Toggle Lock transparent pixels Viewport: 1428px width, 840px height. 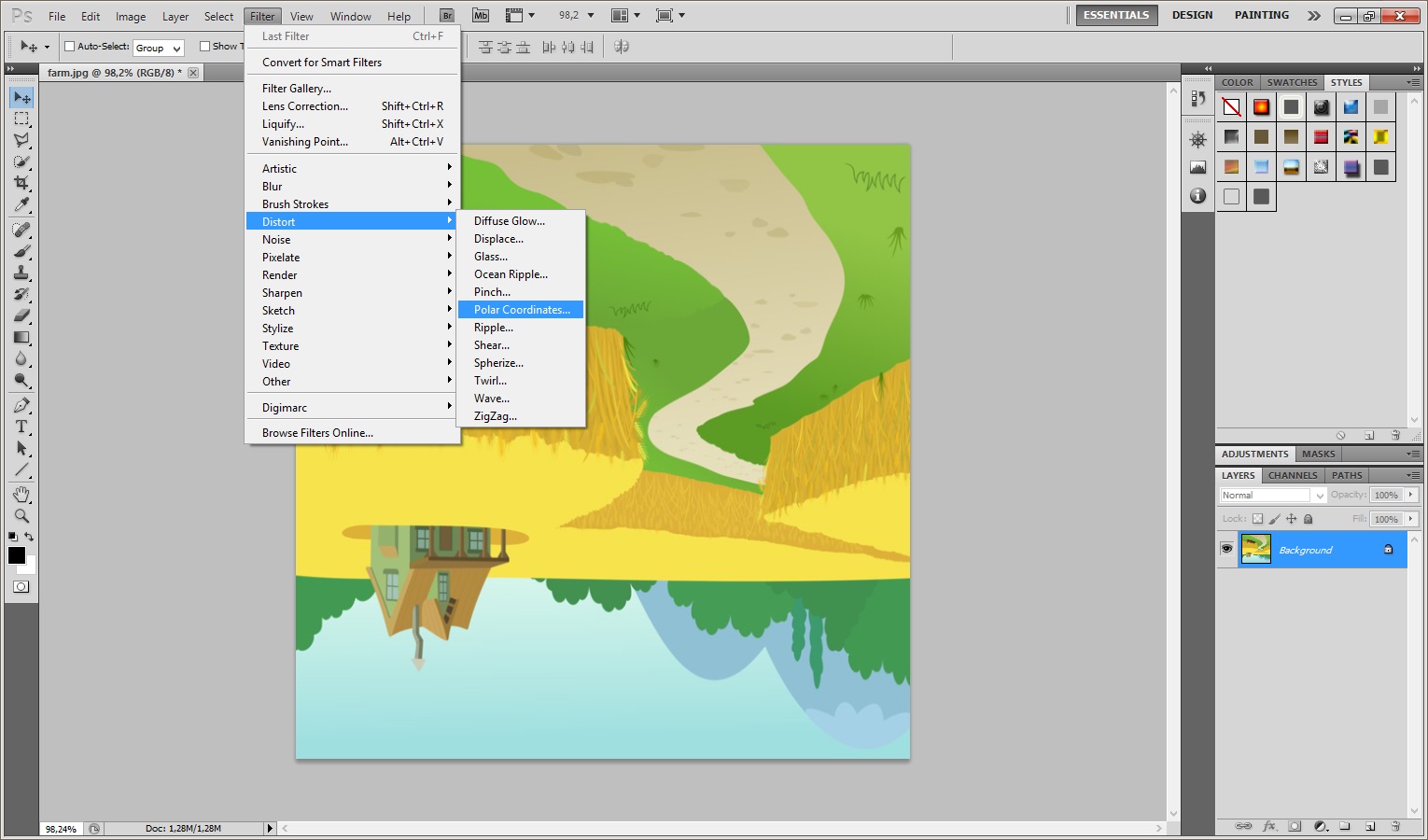[x=1257, y=519]
